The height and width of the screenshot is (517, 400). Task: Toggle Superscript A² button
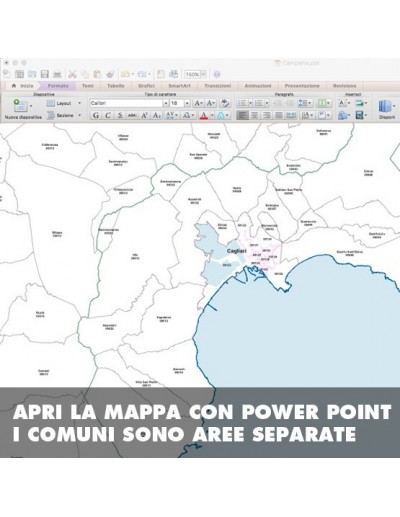point(144,115)
